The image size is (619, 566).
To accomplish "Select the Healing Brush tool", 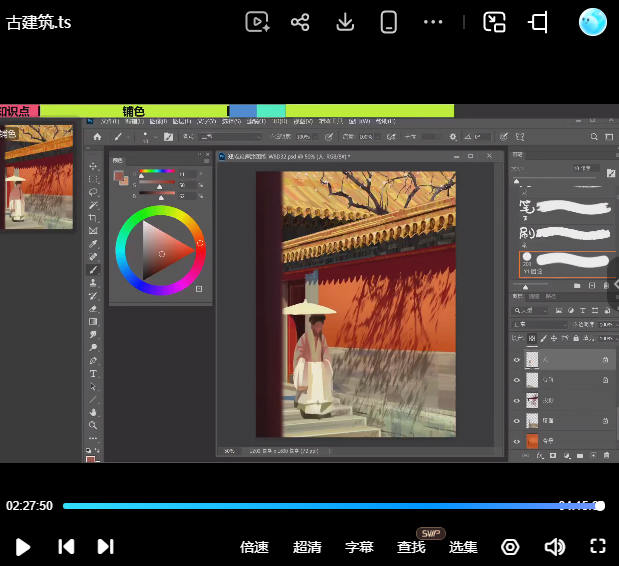I will [93, 257].
